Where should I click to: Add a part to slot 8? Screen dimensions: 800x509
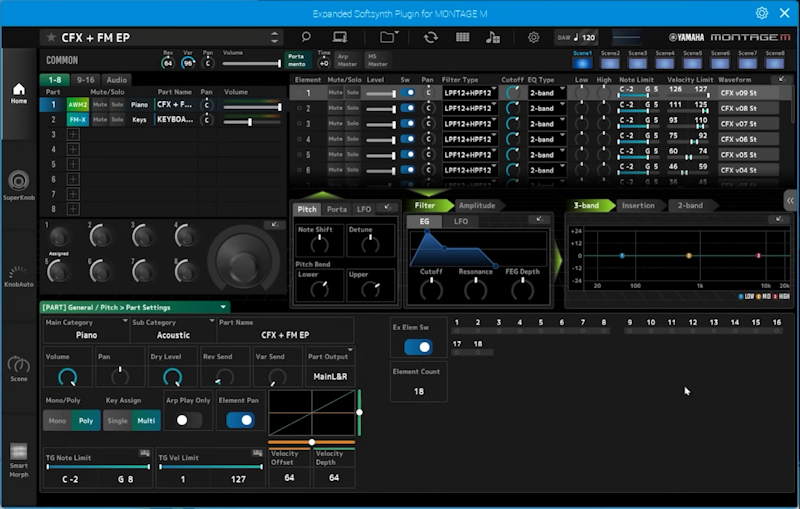coord(73,209)
